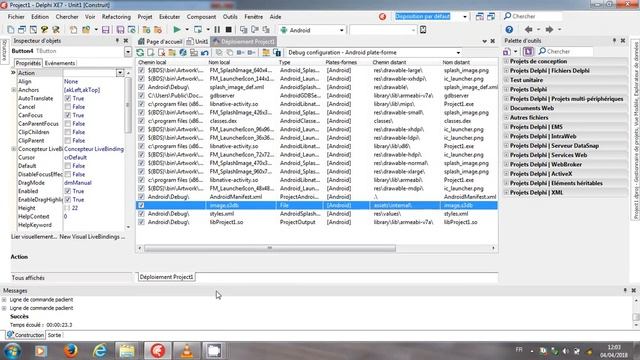
Task: Click the green Run button in the toolbar
Action: (177, 30)
